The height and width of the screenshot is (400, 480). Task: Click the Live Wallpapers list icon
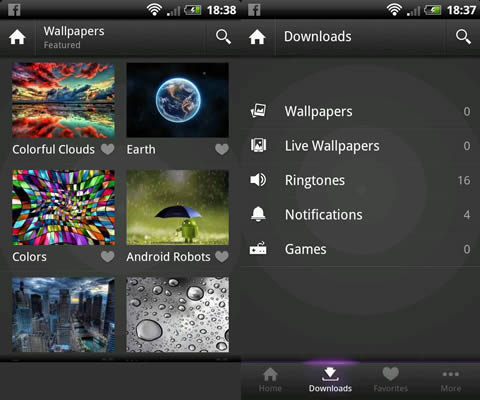[258, 145]
